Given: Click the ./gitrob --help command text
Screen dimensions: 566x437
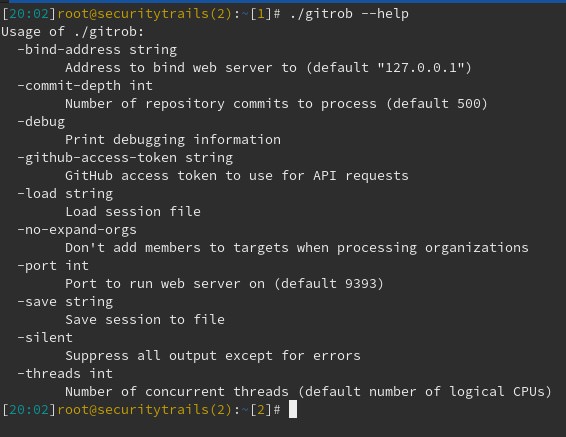Looking at the screenshot, I should (x=349, y=14).
